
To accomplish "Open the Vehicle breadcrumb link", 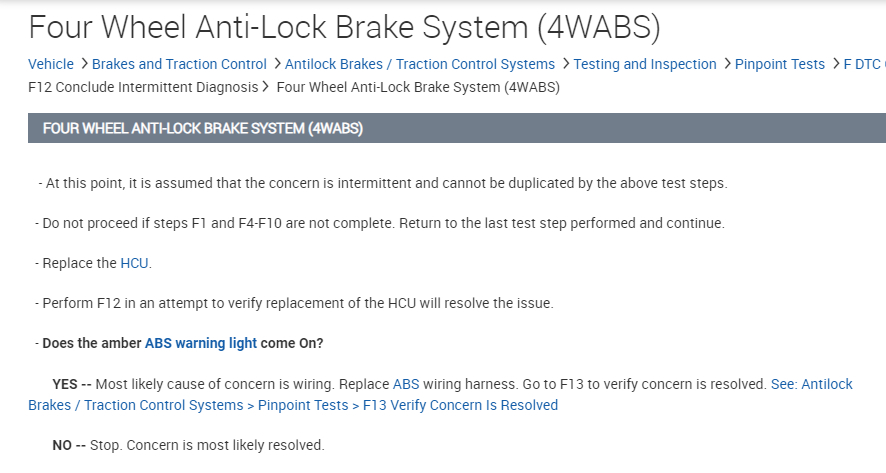I will point(51,64).
